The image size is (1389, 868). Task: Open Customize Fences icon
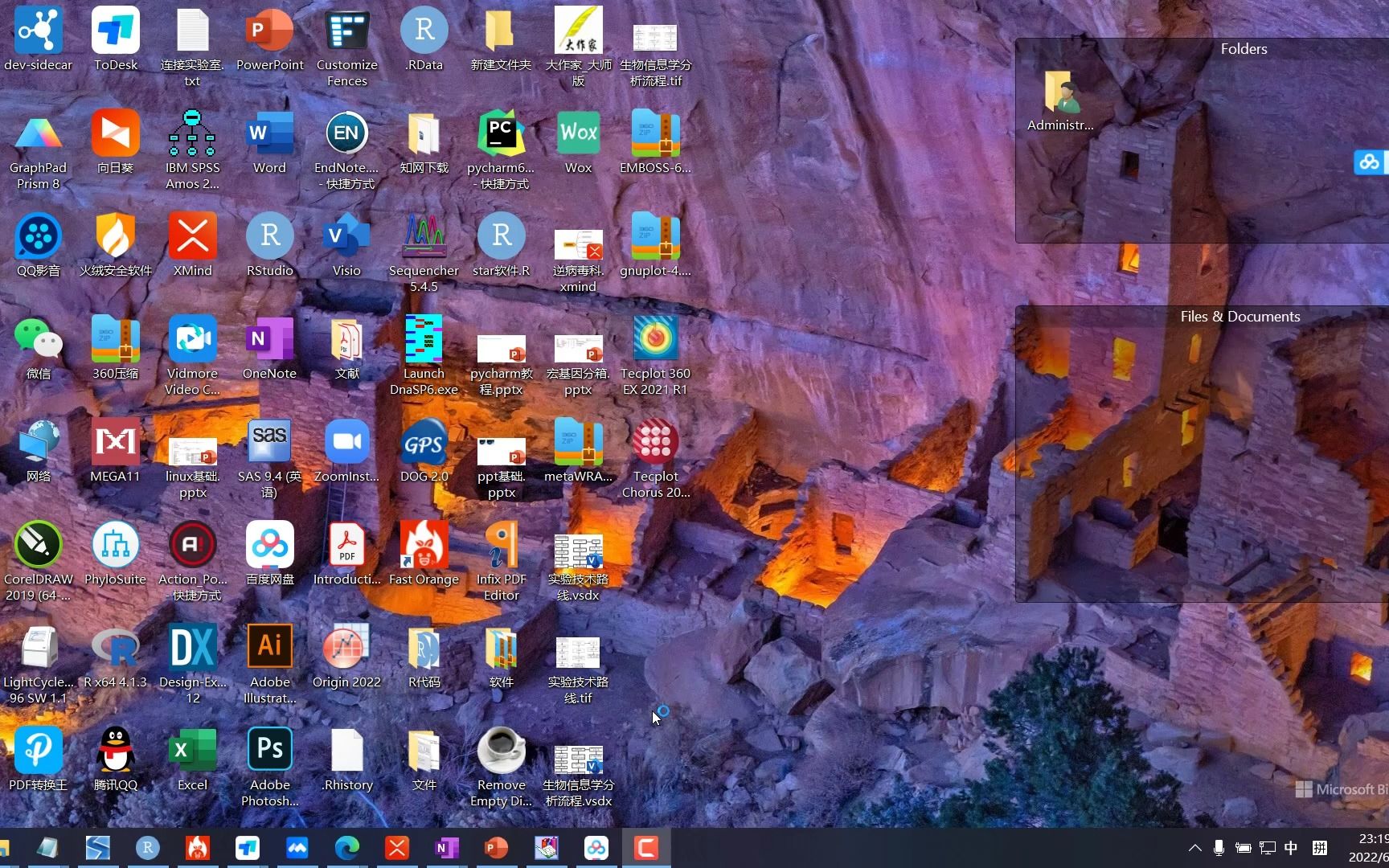(x=347, y=47)
